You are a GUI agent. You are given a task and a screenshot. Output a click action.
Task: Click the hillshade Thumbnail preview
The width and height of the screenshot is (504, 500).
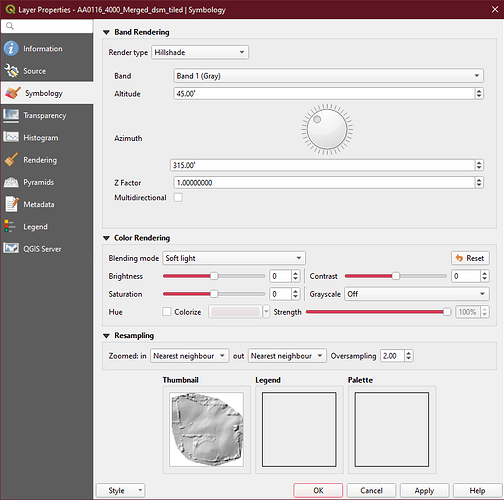click(x=207, y=429)
